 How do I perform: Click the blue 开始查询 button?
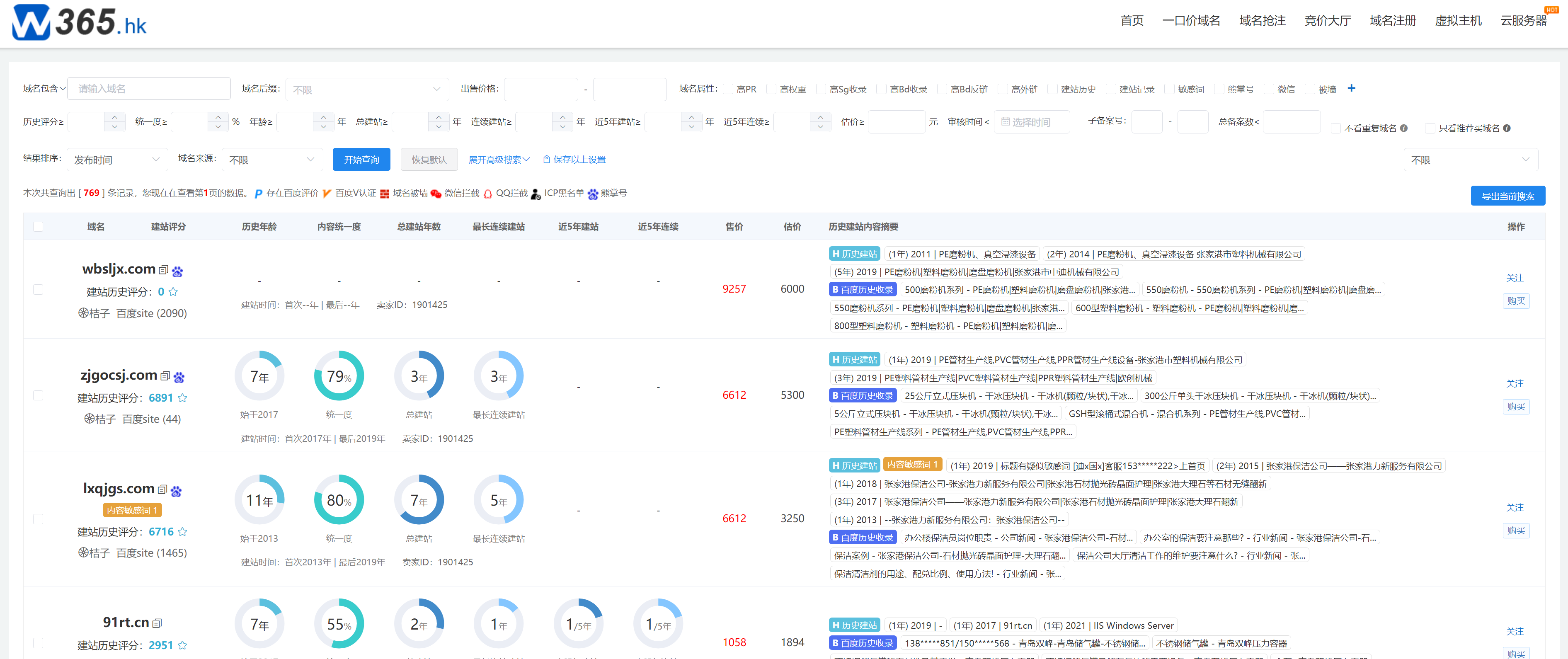(361, 160)
